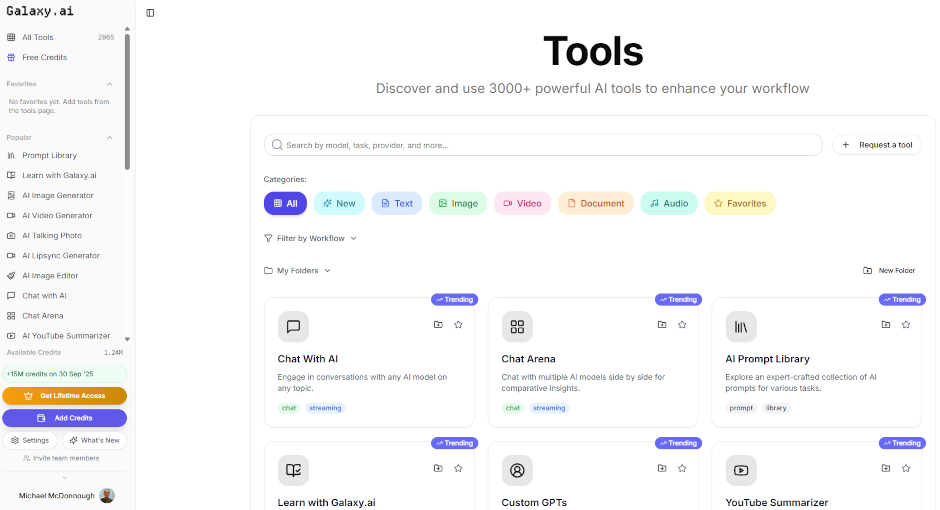Expand My Folders dropdown

(297, 271)
